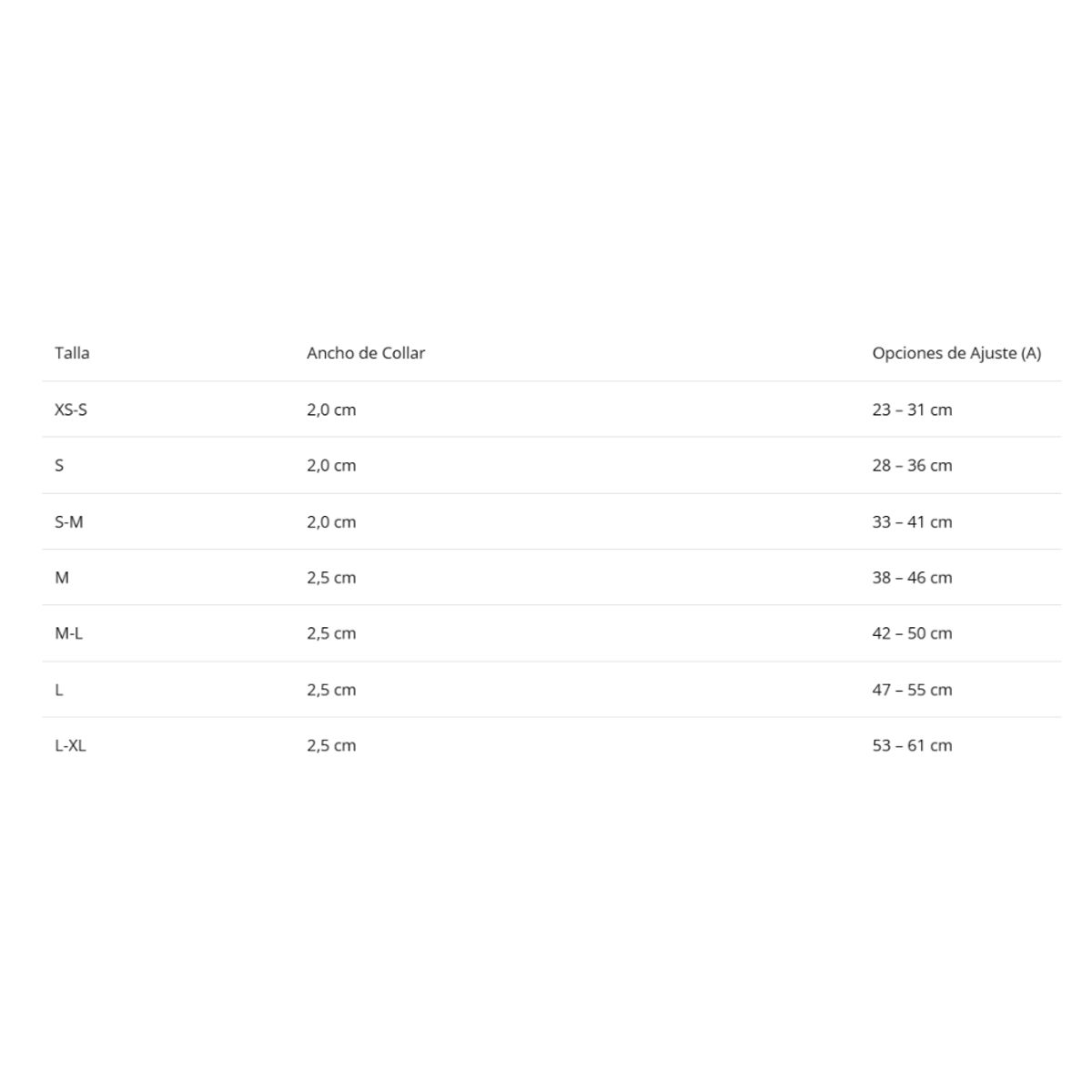This screenshot has height=1092, width=1092.
Task: Click the 53 – 61 cm value
Action: (x=912, y=745)
